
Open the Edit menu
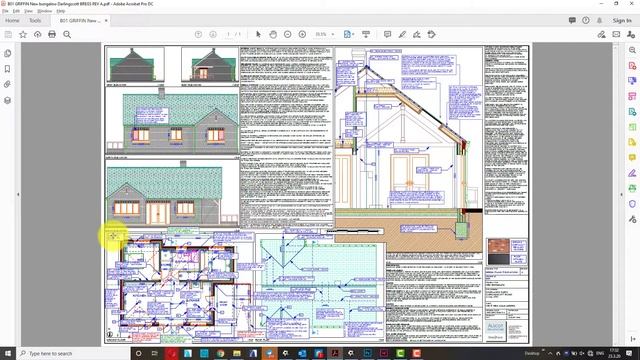16,11
